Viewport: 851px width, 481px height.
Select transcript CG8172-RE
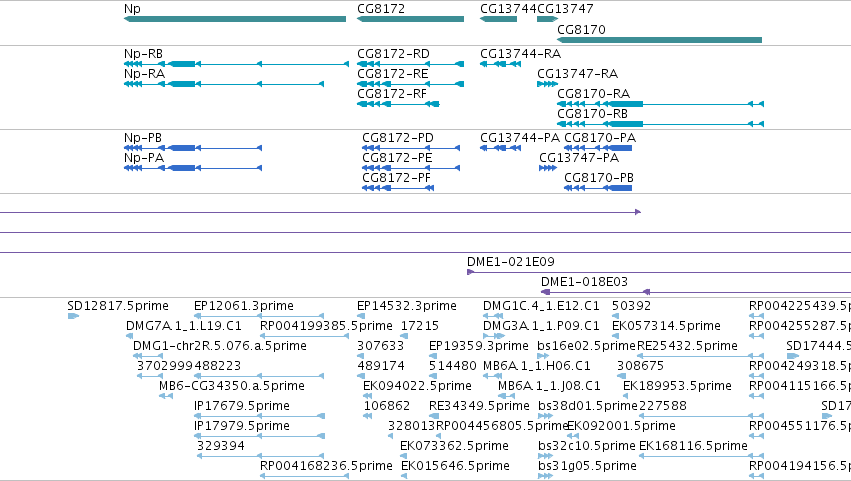coord(393,74)
